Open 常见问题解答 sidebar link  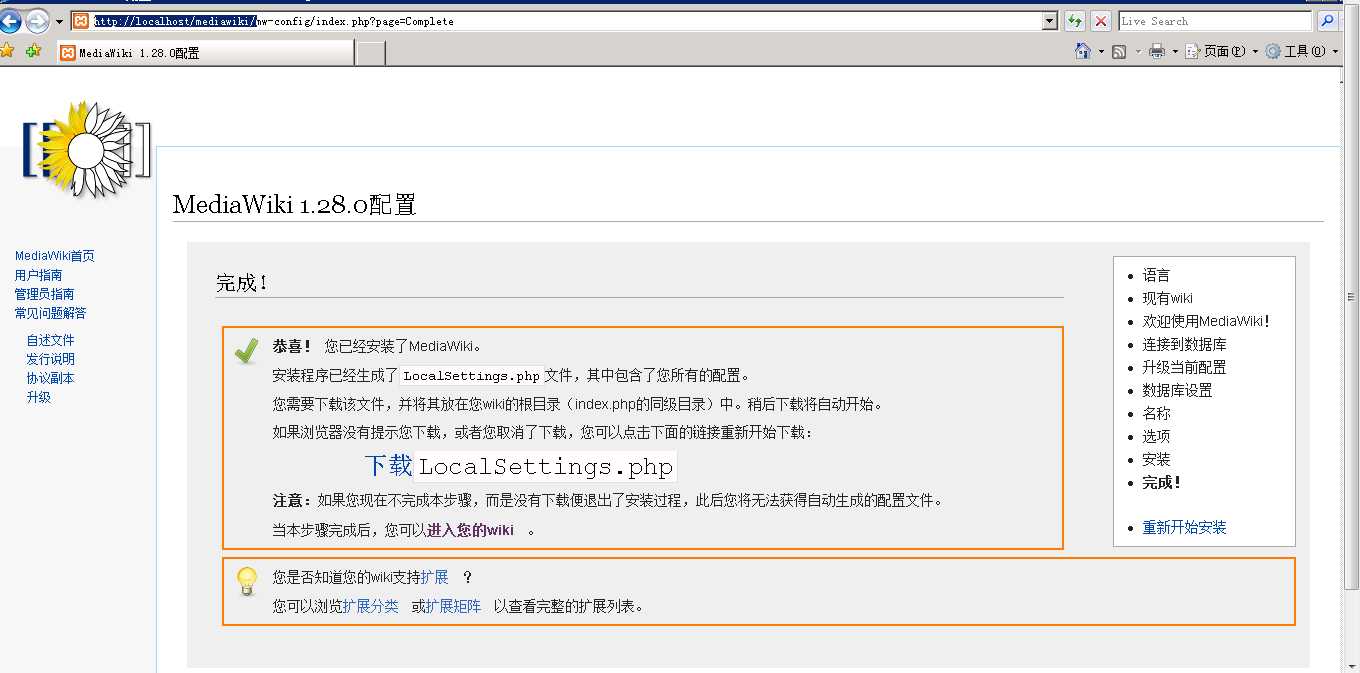[50, 313]
